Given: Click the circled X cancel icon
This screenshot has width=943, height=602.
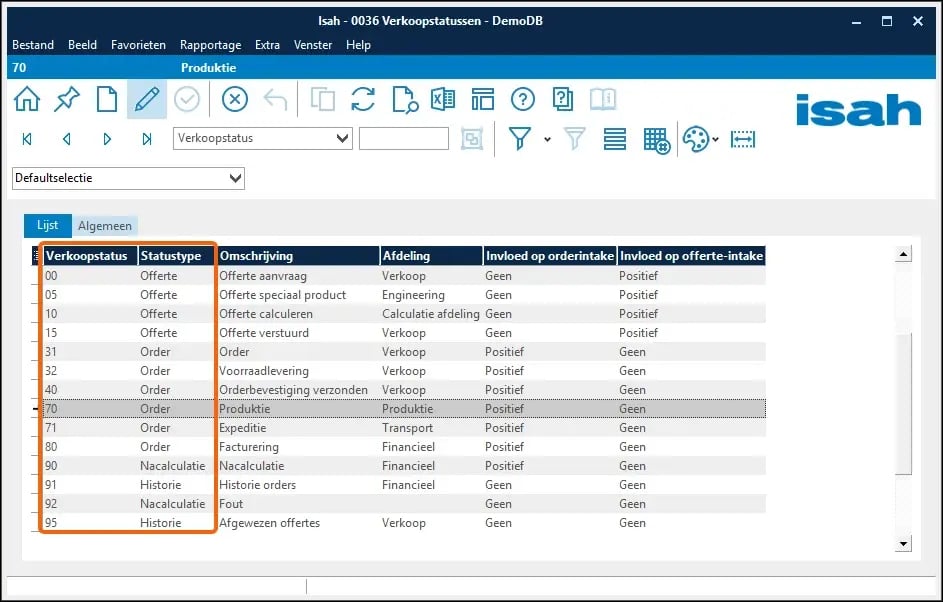Looking at the screenshot, I should (235, 99).
